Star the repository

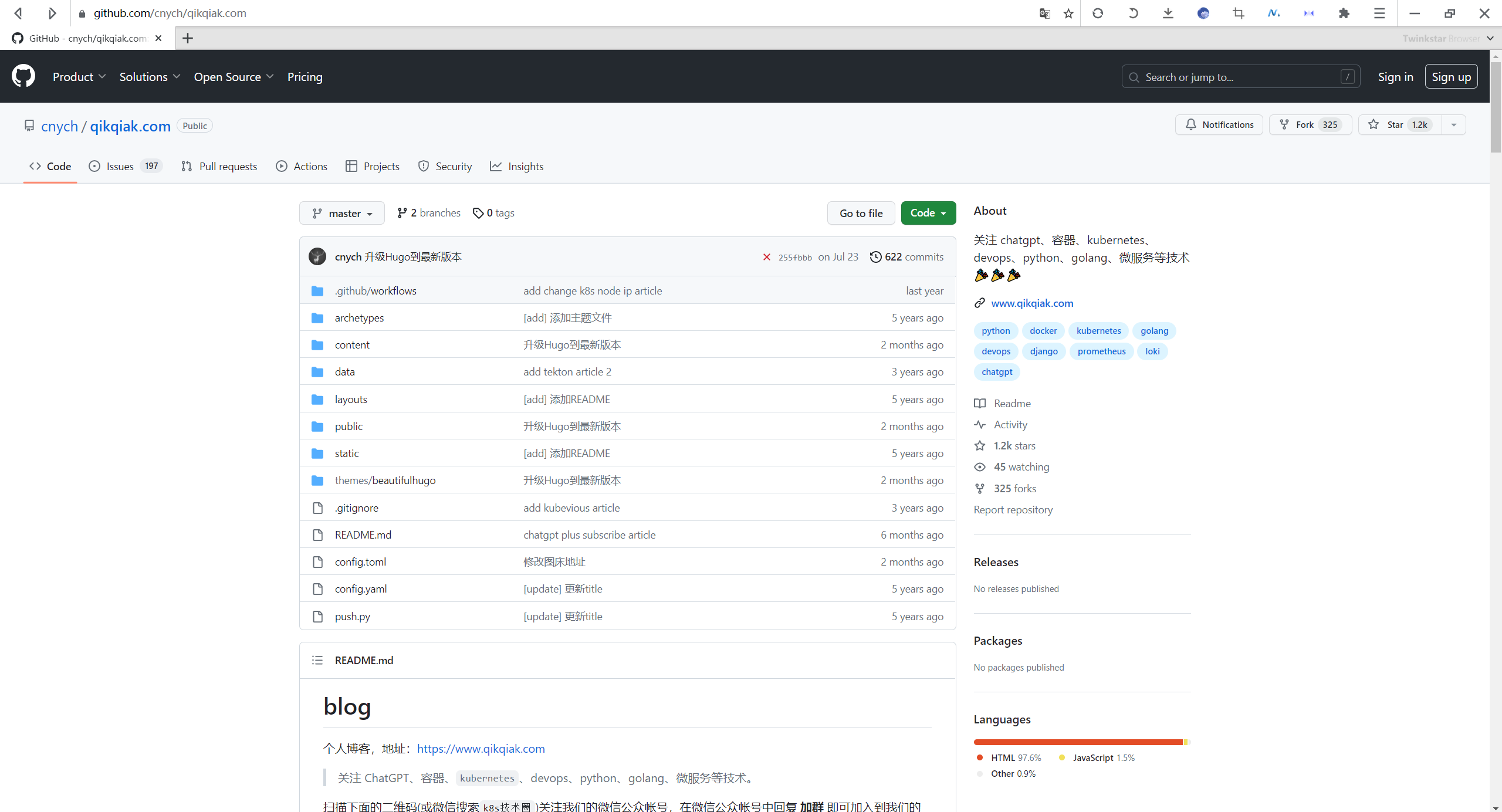pos(1400,124)
